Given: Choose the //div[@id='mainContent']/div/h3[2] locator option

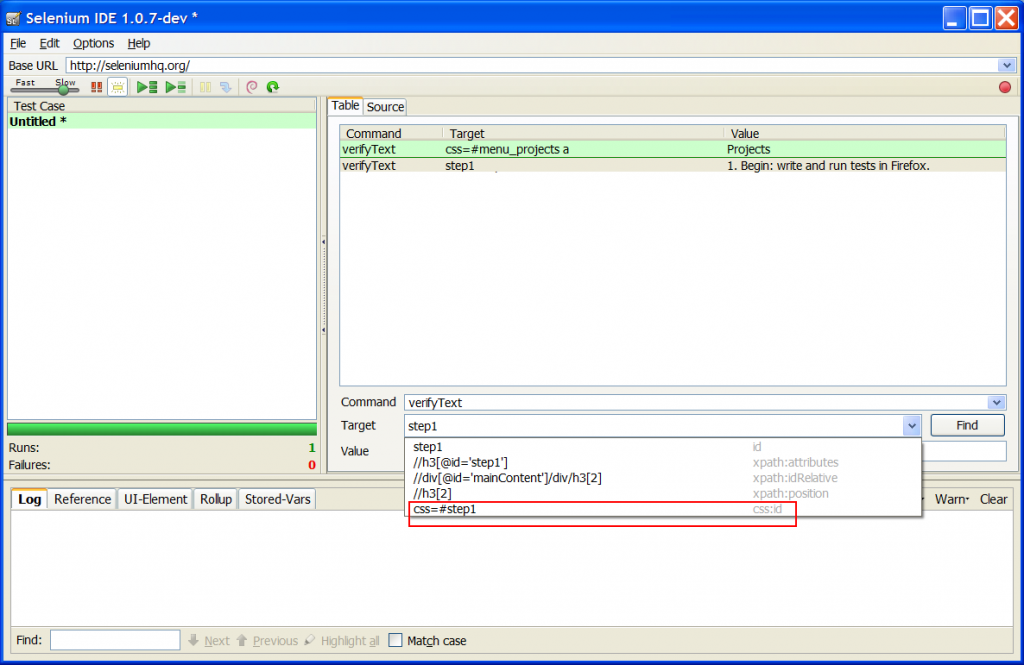Looking at the screenshot, I should 663,478.
